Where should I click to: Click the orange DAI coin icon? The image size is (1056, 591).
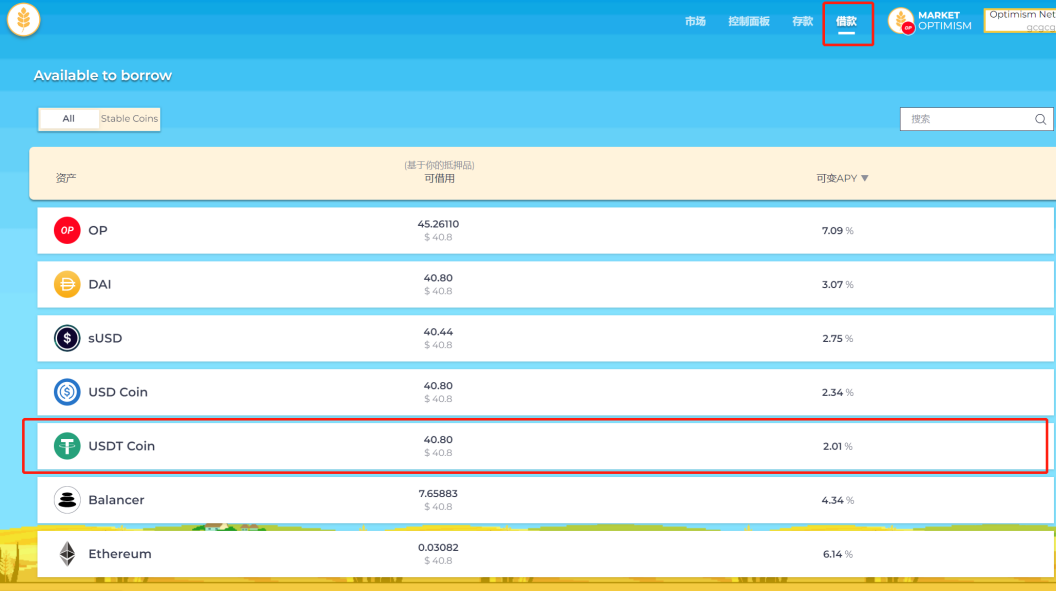point(67,284)
